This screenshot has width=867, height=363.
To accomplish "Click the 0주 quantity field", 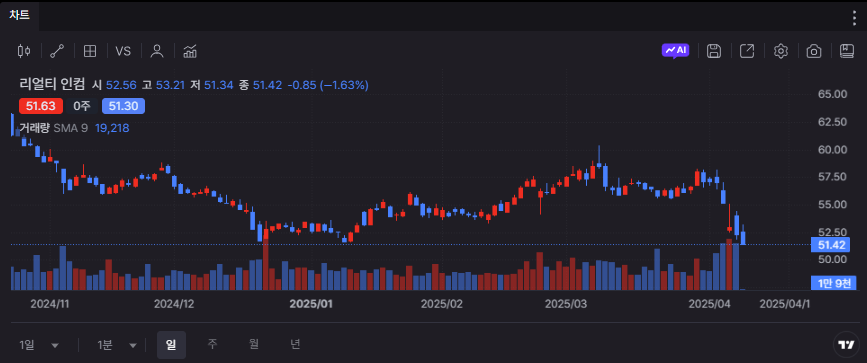I will [82, 106].
